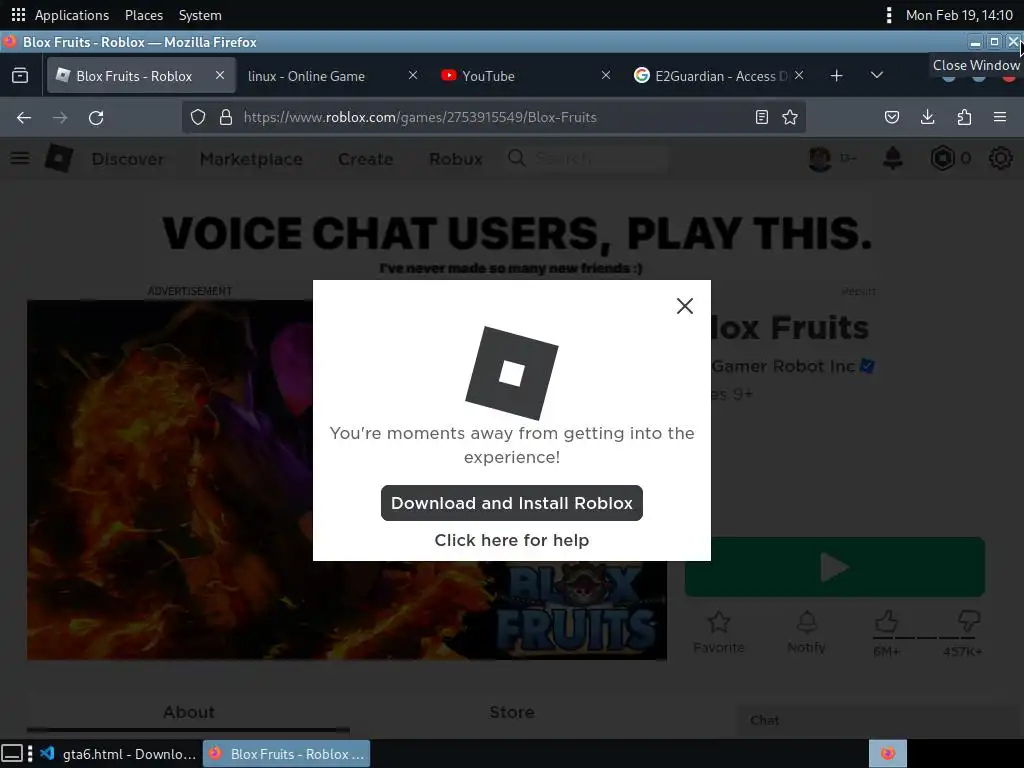
Task: Open the Firefox downloads panel
Action: coord(927,118)
